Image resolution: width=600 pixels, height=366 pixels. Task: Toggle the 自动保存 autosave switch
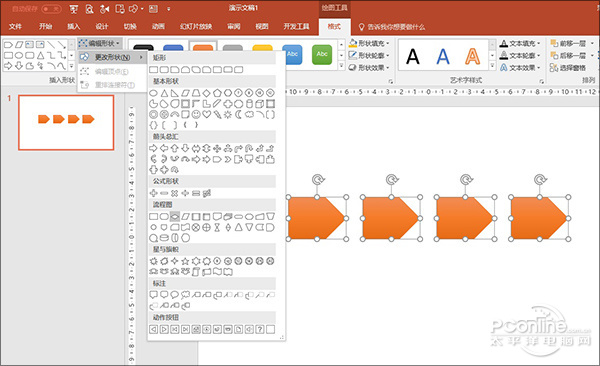(x=51, y=9)
